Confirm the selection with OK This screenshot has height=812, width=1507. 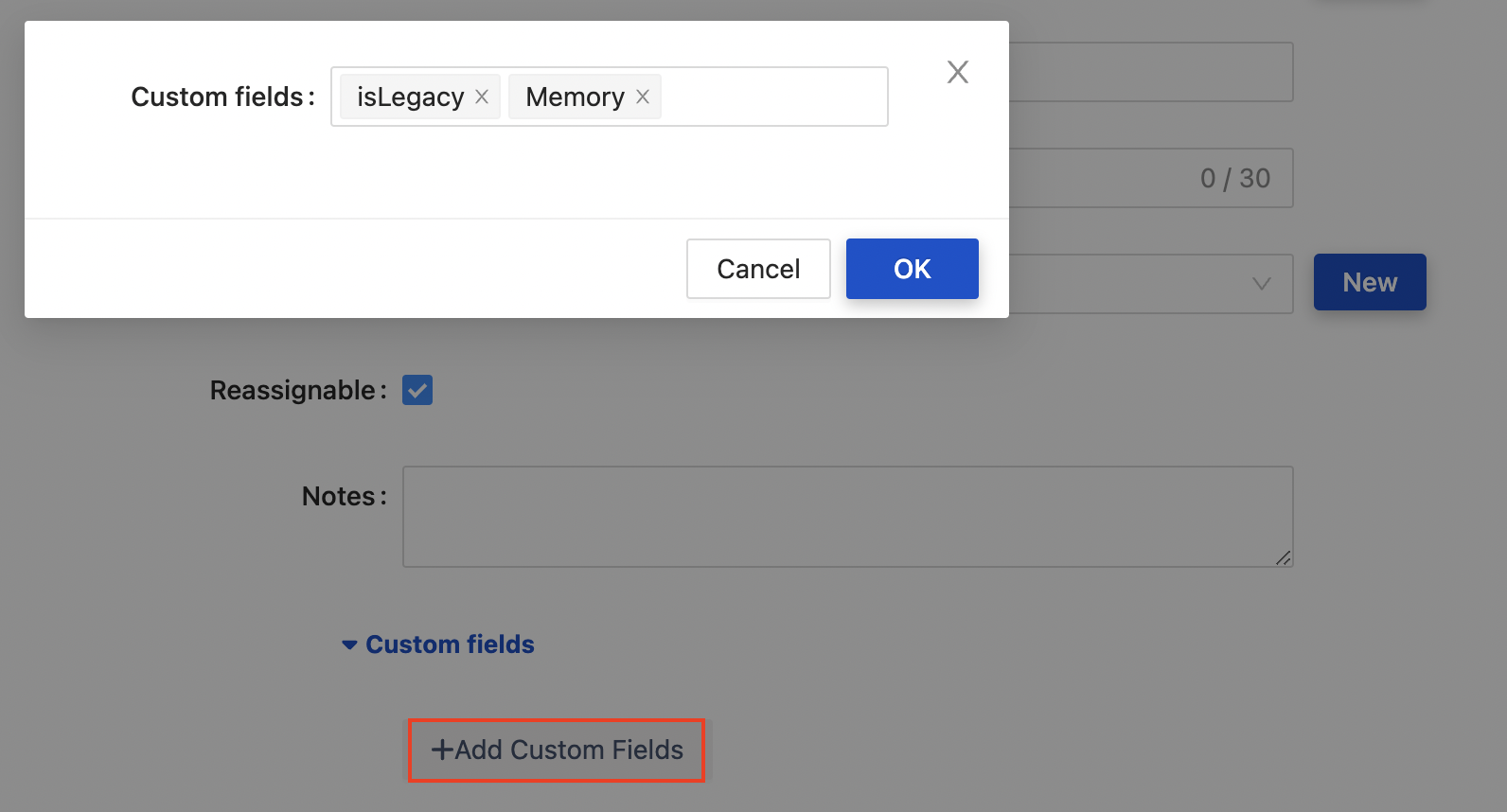[x=912, y=269]
